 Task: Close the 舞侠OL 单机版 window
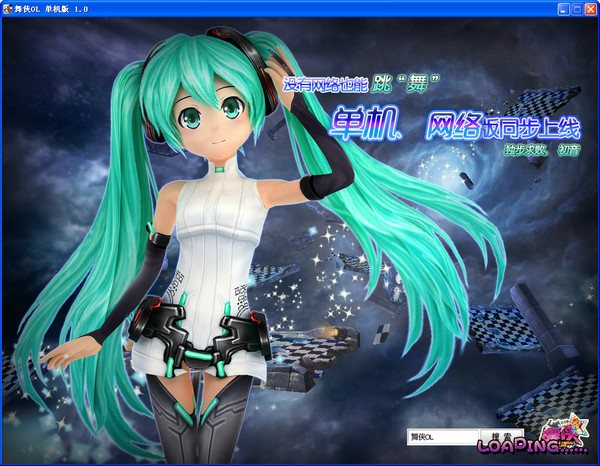coord(590,9)
